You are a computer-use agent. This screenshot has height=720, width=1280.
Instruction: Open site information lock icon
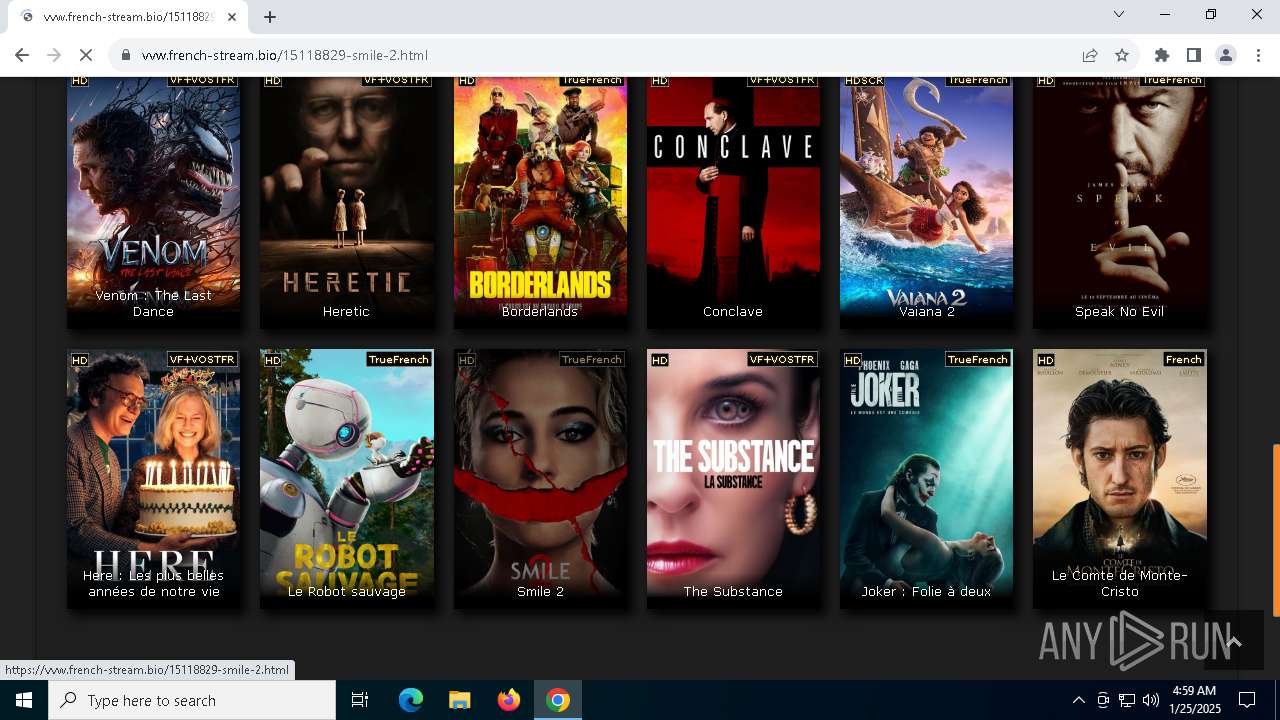click(x=126, y=55)
